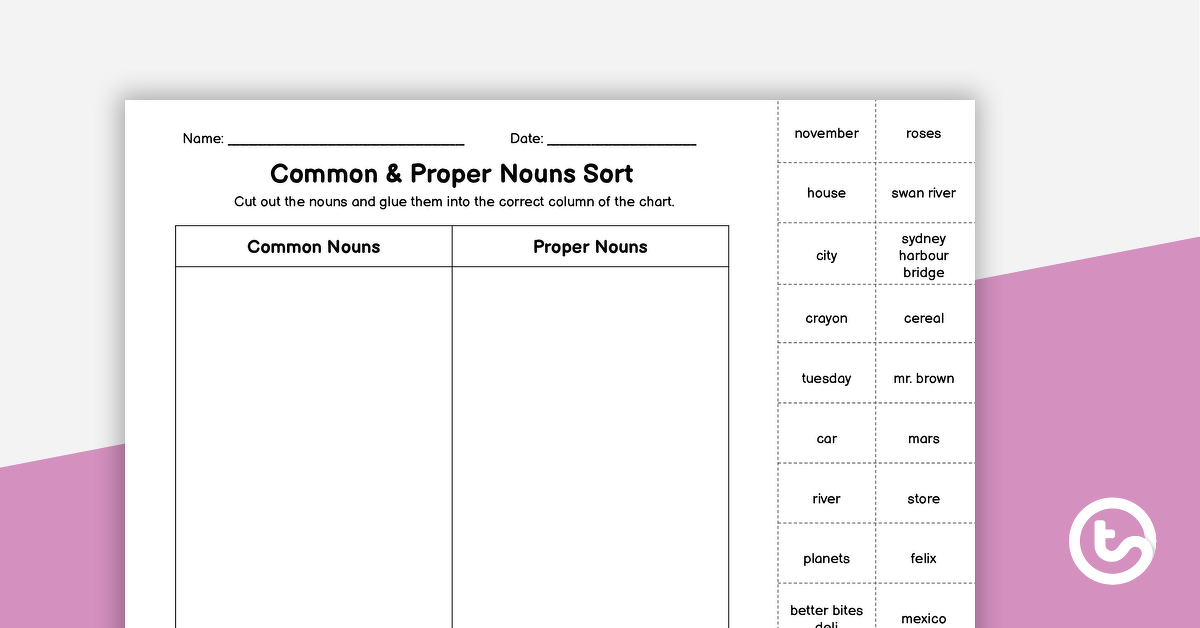Choose the "mr. brown" card

(923, 377)
